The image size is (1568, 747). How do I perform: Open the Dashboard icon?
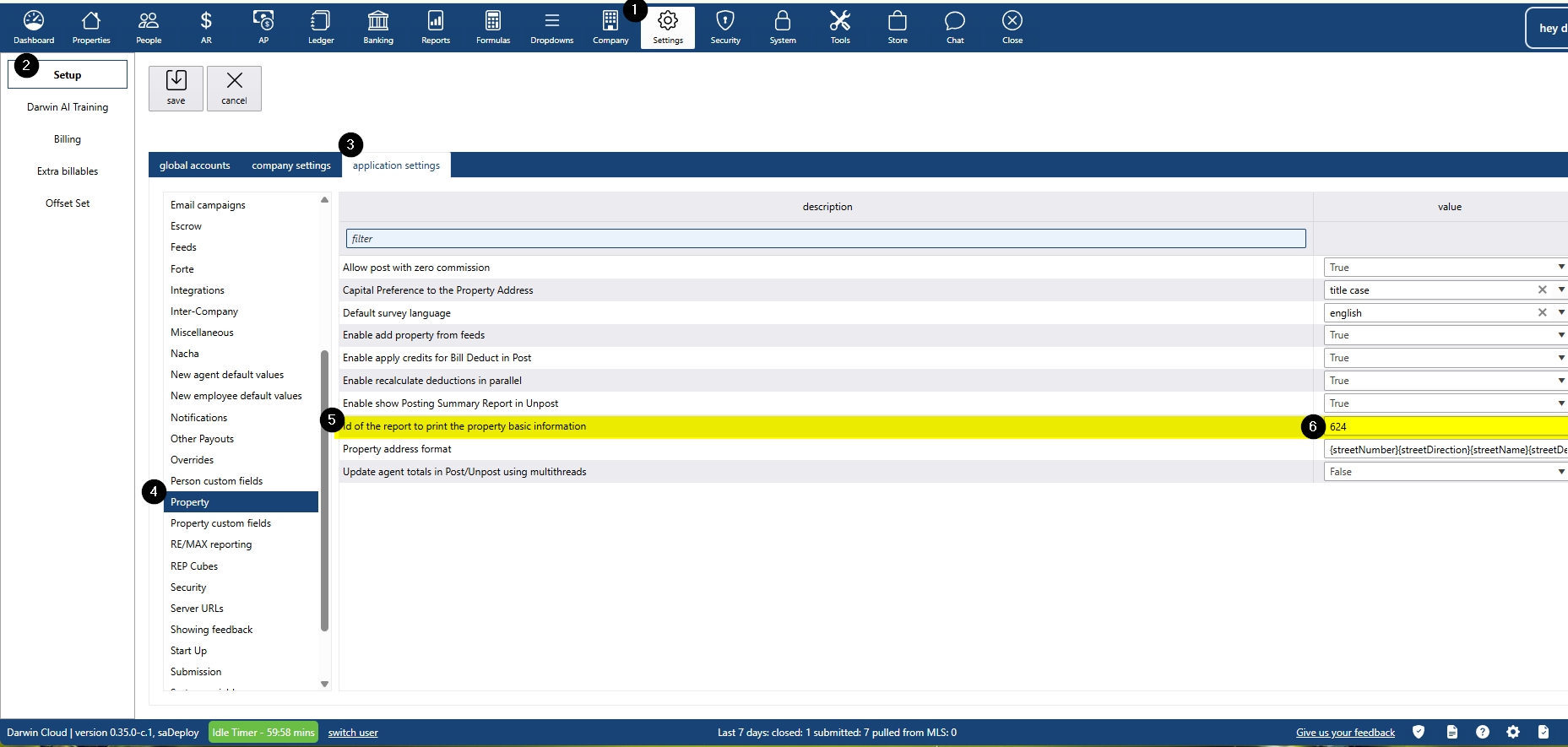tap(34, 27)
